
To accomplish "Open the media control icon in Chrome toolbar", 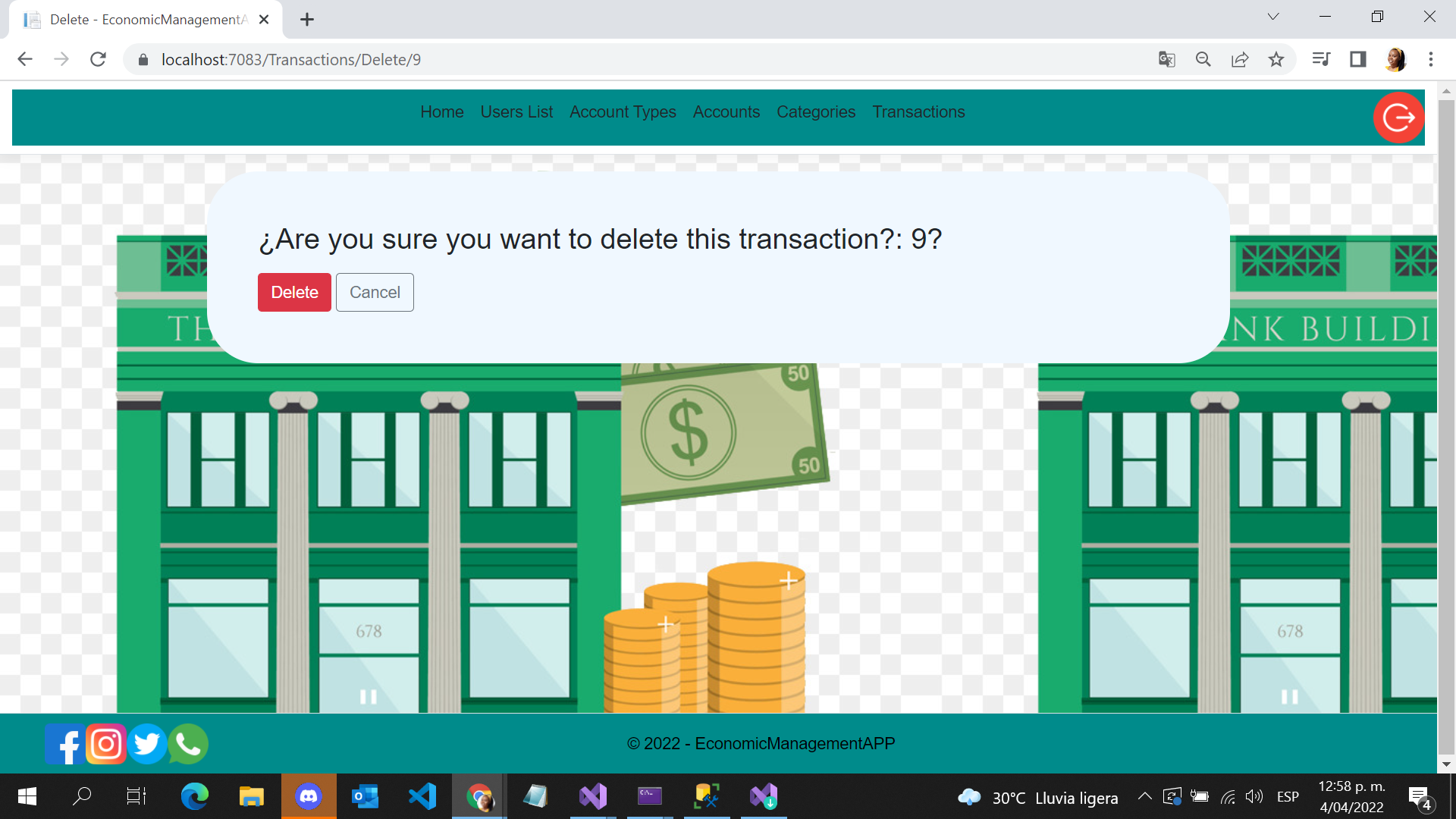I will point(1321,59).
